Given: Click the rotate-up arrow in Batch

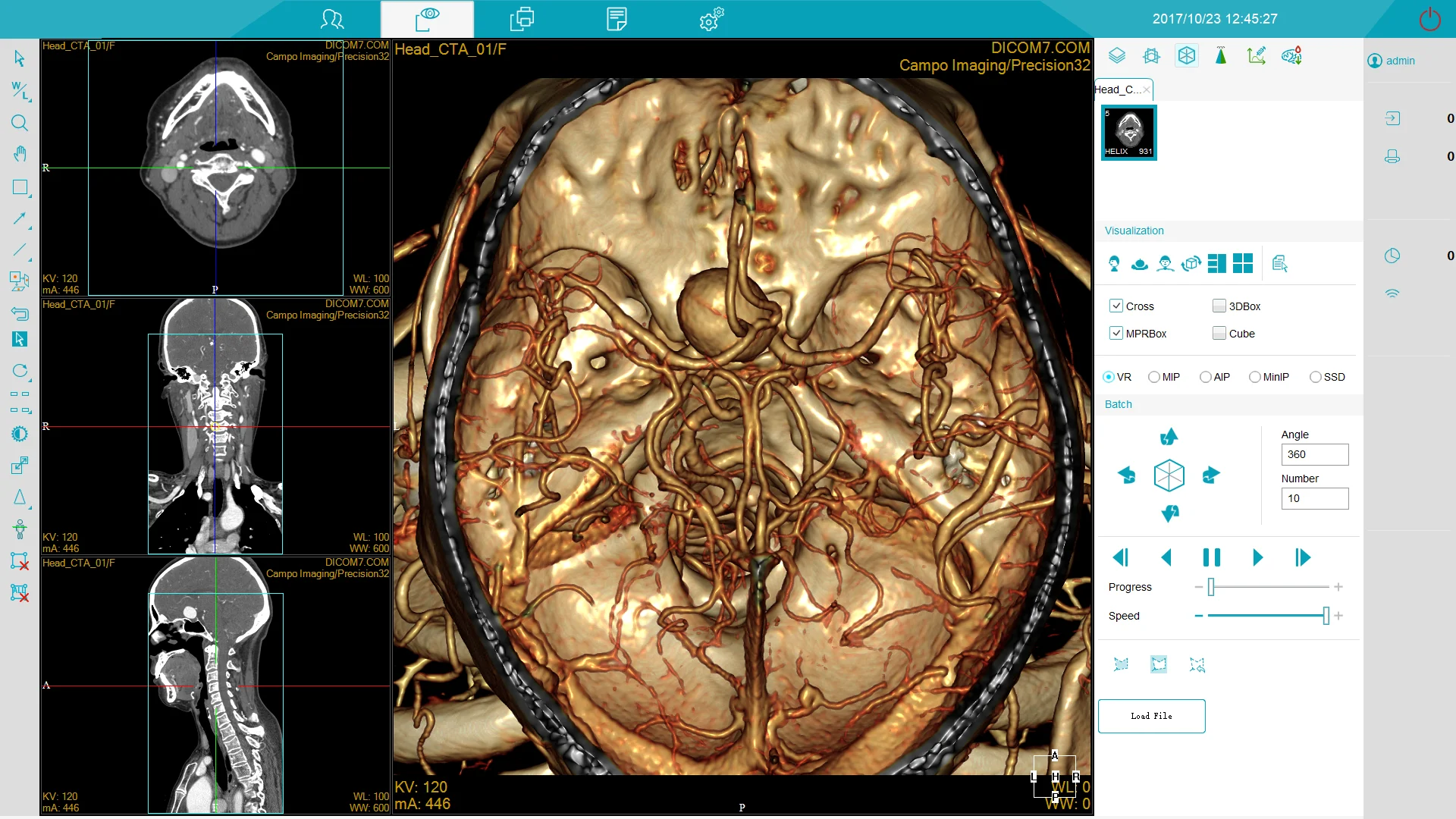Looking at the screenshot, I should [x=1169, y=437].
